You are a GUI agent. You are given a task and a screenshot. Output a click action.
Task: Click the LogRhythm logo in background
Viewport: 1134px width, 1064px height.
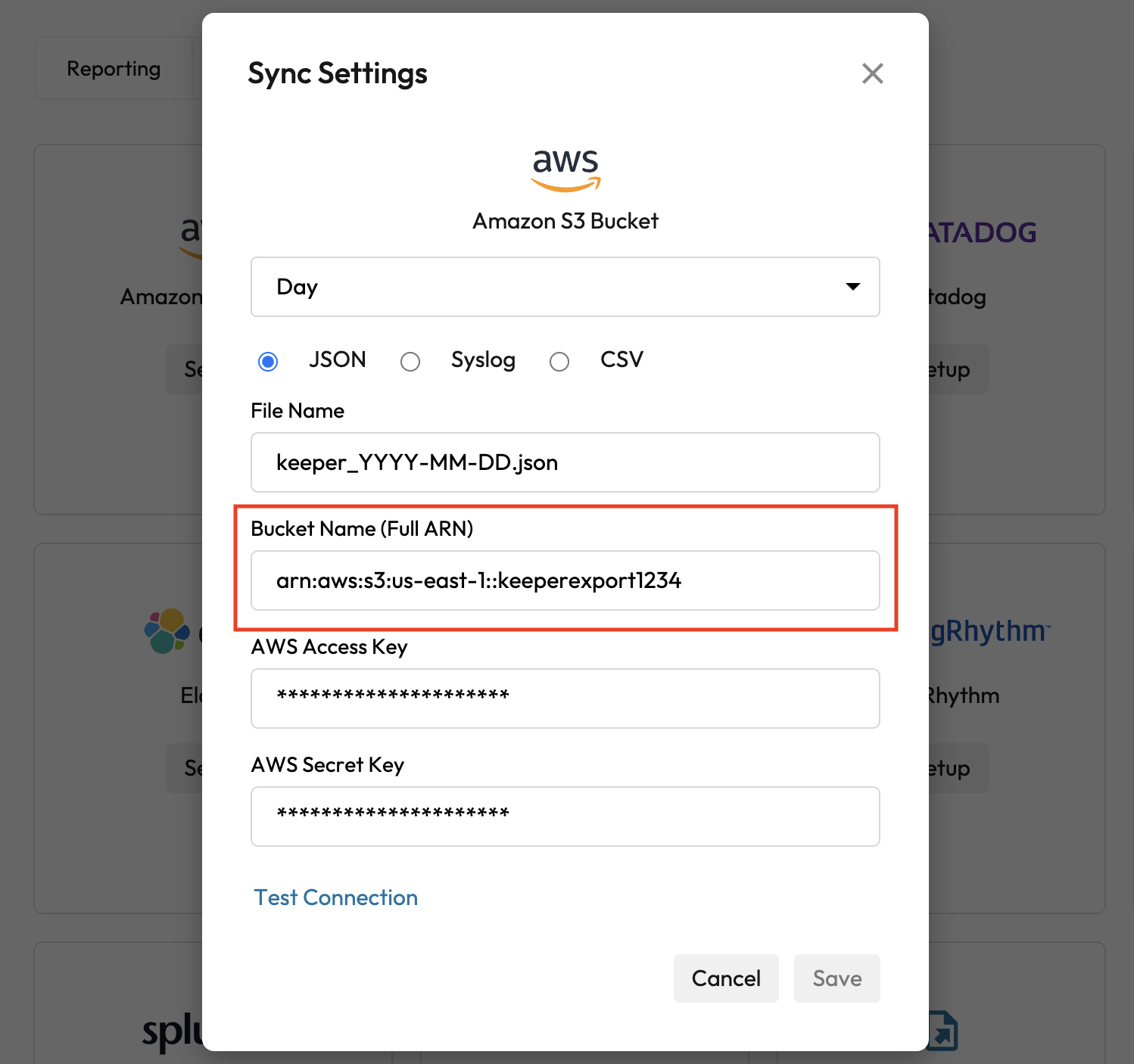(x=989, y=631)
